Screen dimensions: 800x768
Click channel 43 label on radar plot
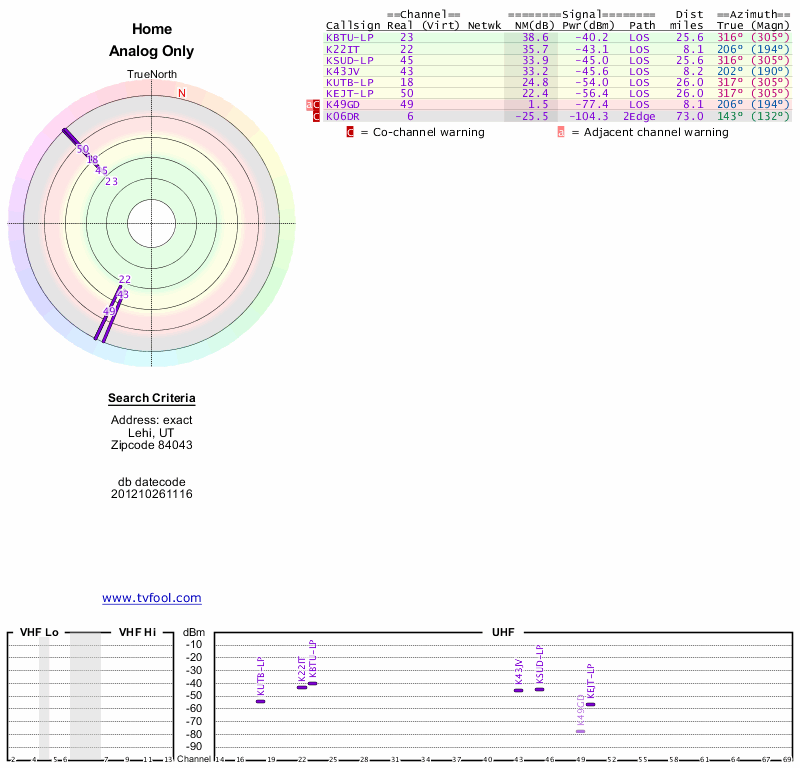[x=123, y=294]
